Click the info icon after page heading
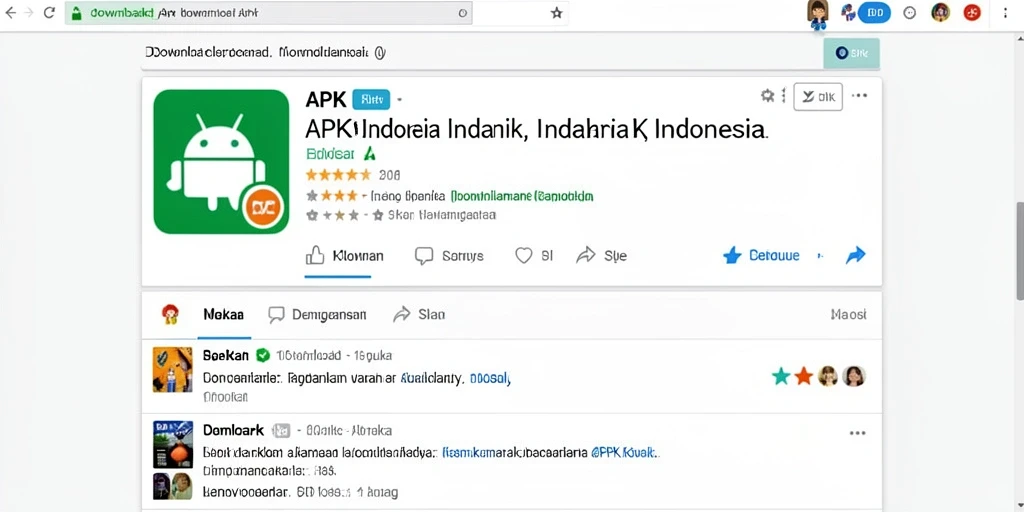Screen dimensions: 1024x512 tap(380, 52)
